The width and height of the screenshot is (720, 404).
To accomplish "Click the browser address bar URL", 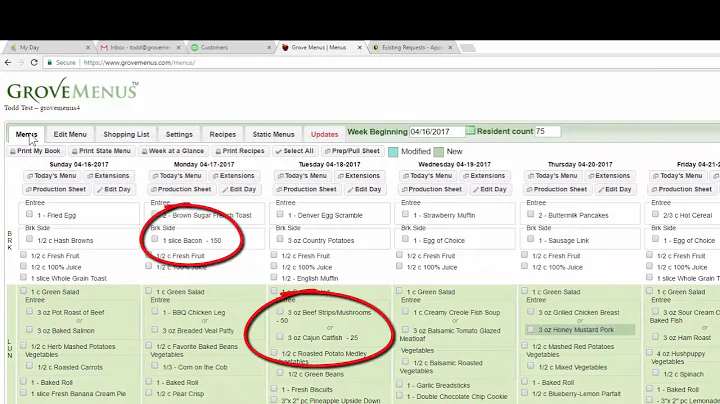I will click(x=140, y=63).
